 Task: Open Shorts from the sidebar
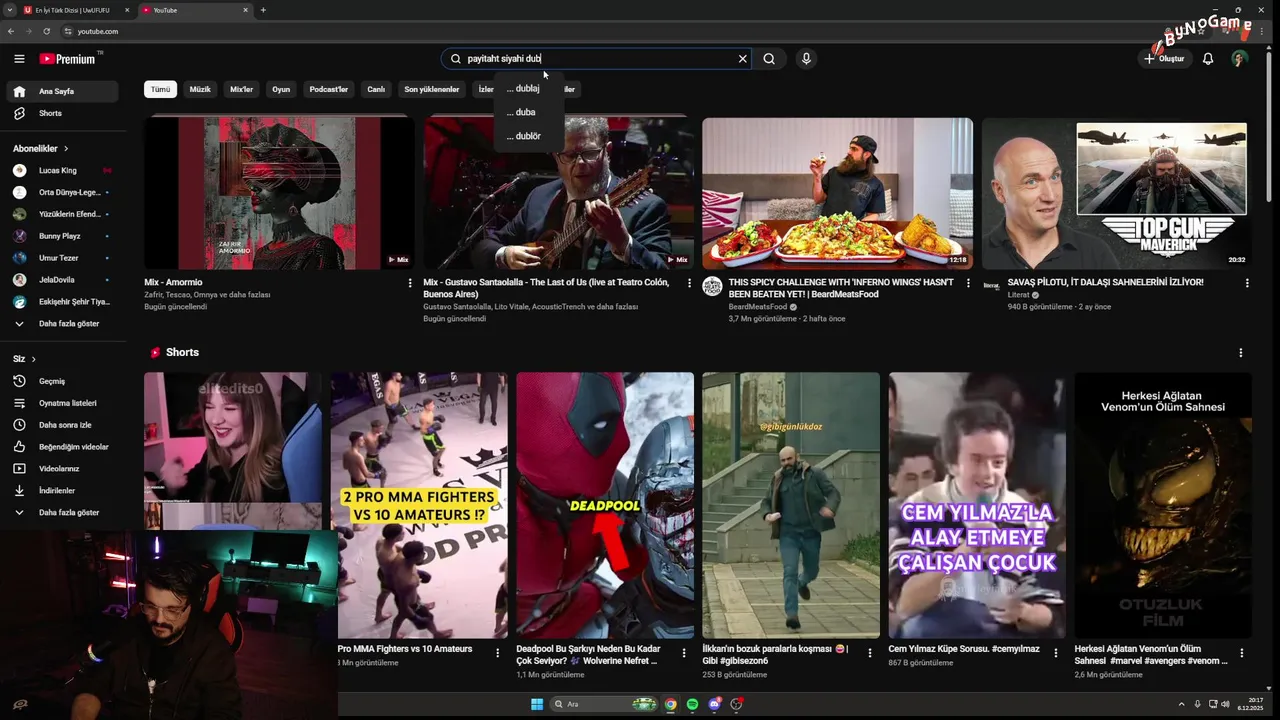tap(62, 113)
